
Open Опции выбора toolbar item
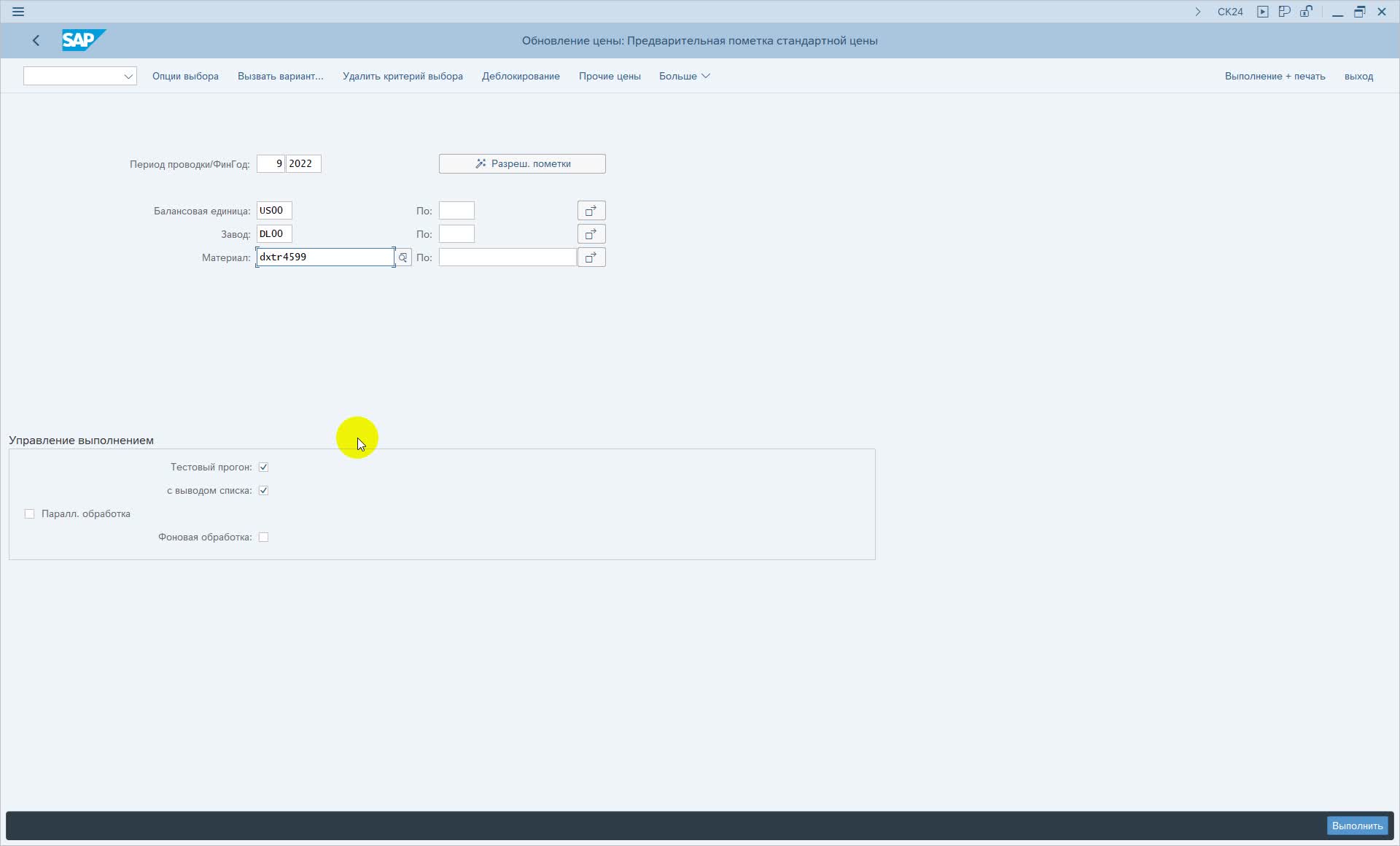[185, 76]
